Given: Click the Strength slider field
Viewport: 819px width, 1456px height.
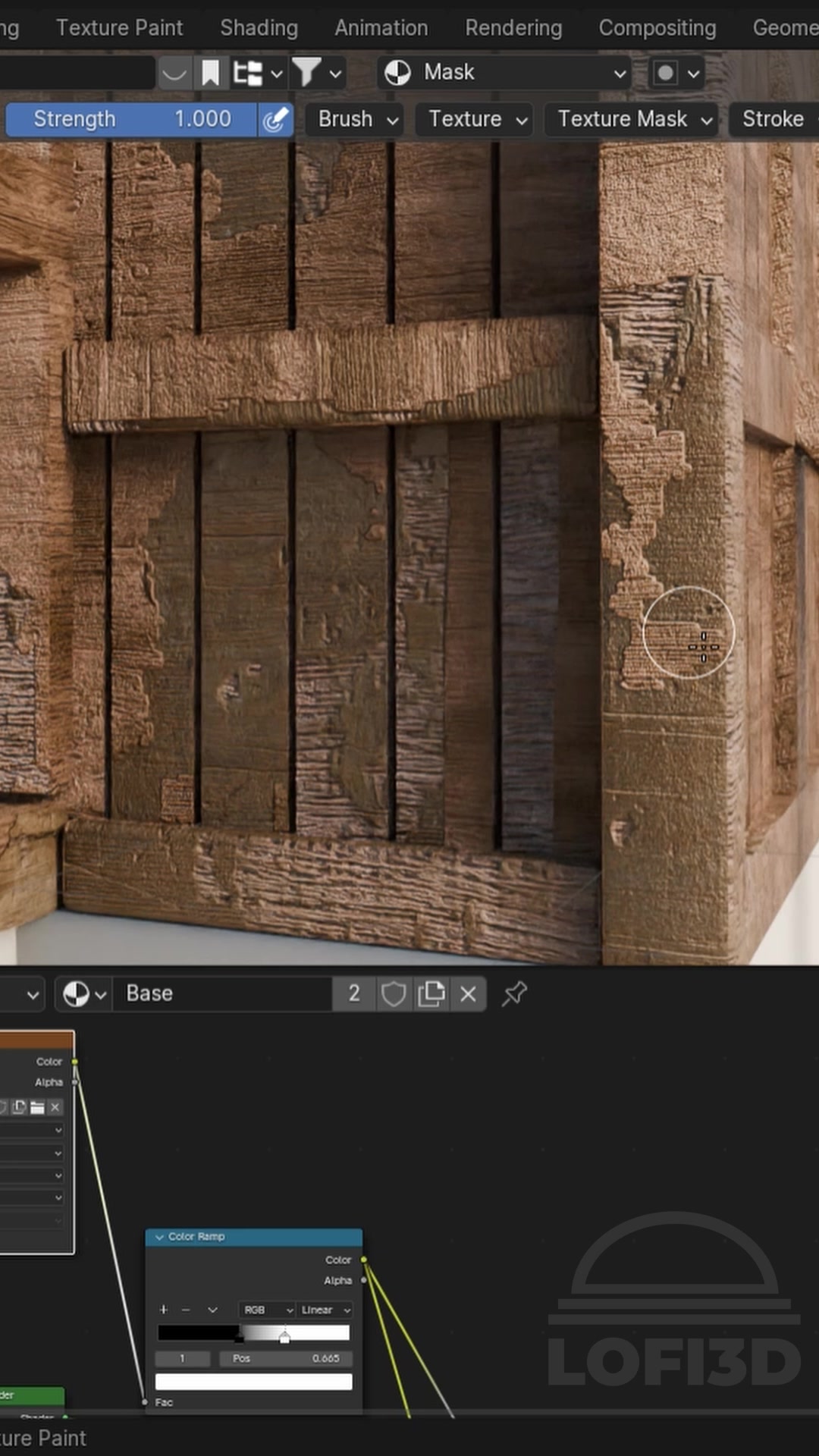Looking at the screenshot, I should [131, 119].
